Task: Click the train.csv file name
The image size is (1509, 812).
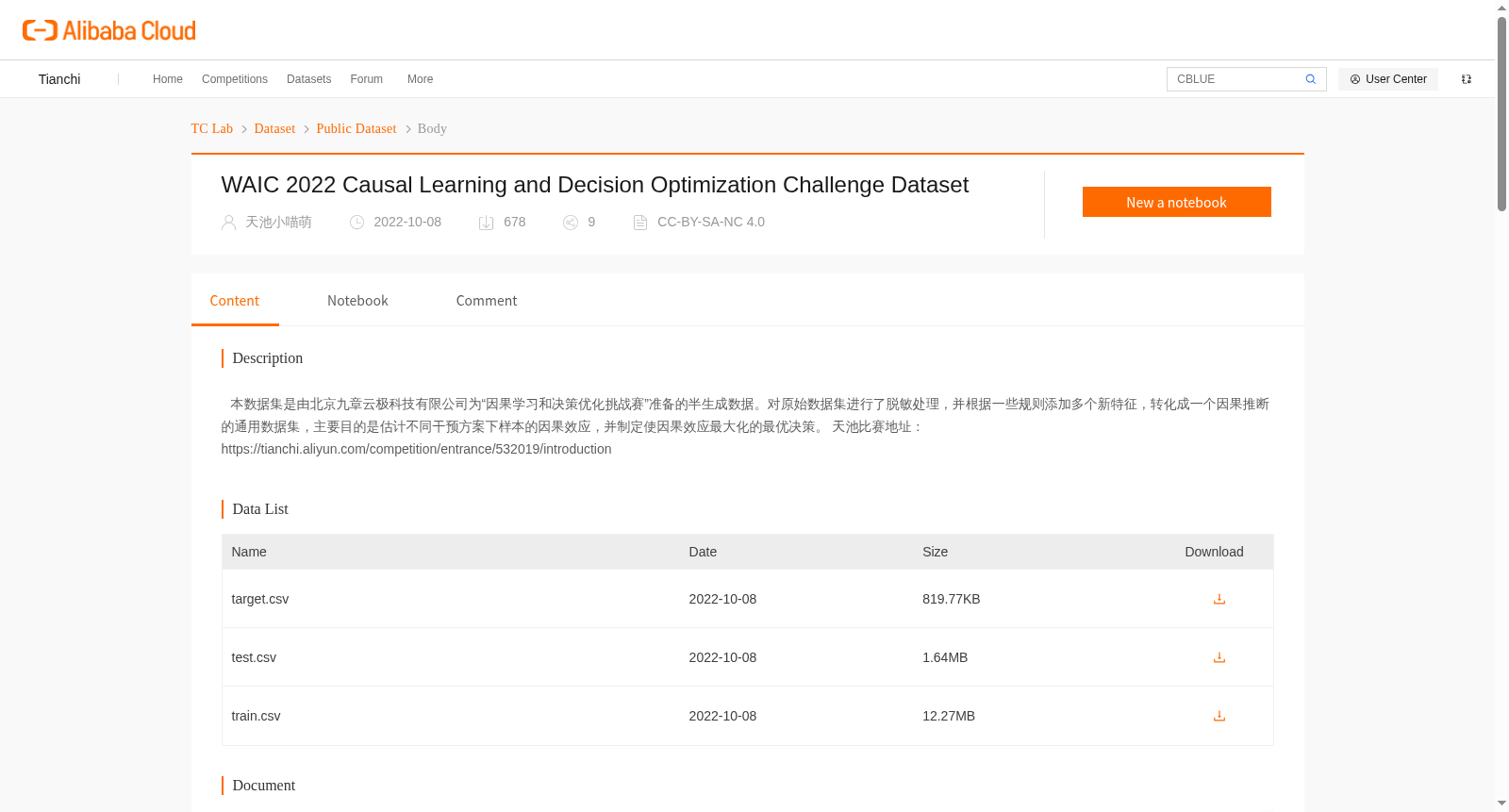Action: (x=257, y=716)
